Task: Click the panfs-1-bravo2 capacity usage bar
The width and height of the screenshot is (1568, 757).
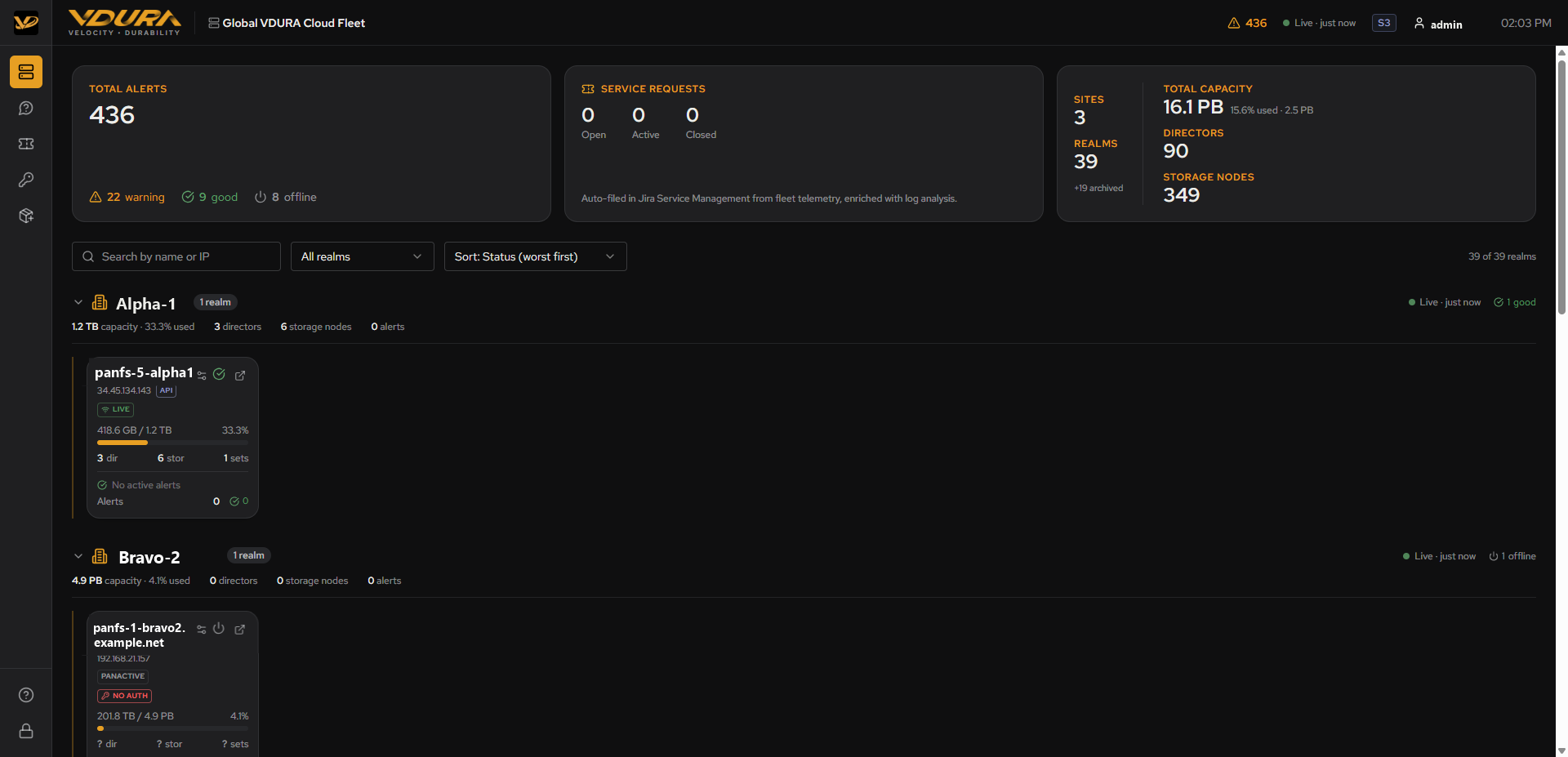Action: pos(172,728)
